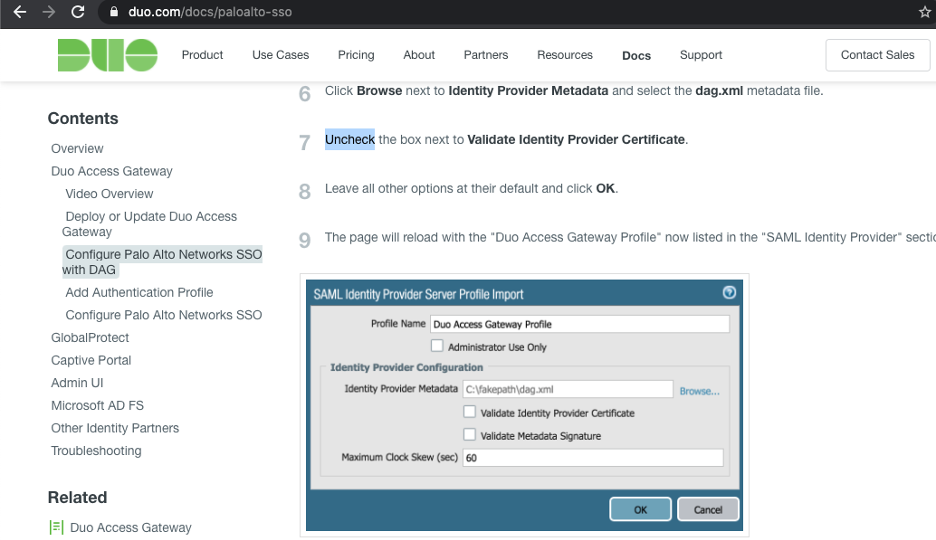Go to Video Overview section
This screenshot has width=936, height=540.
(109, 194)
